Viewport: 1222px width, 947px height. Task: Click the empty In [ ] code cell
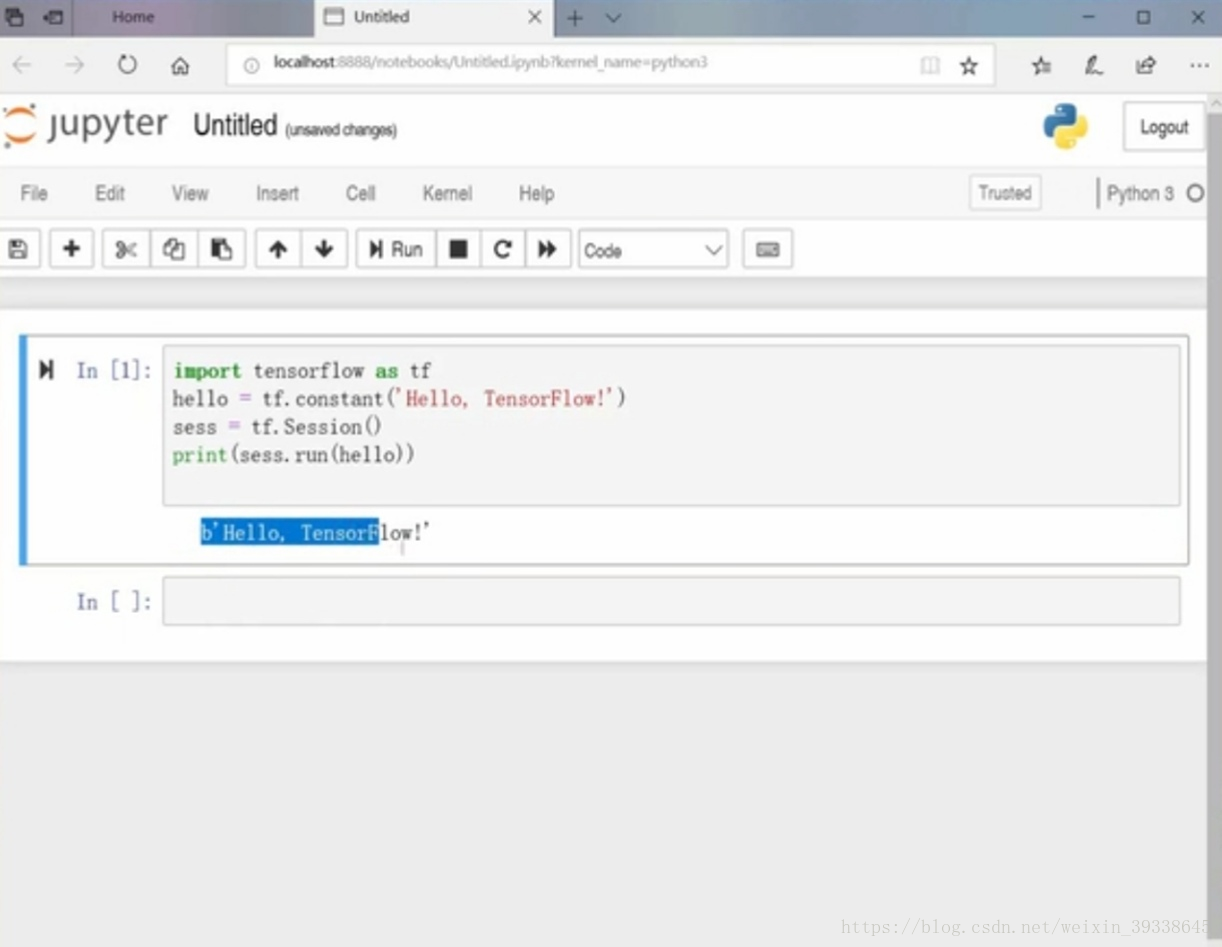pyautogui.click(x=671, y=601)
